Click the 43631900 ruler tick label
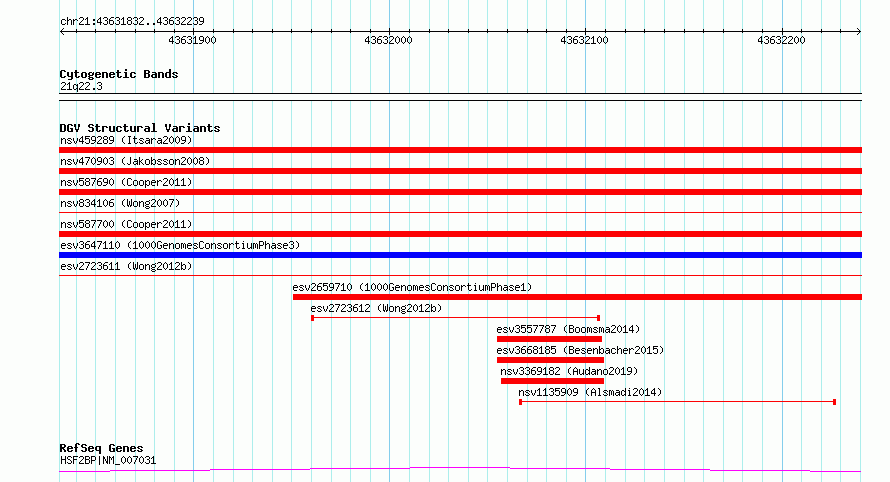890x482 pixels. pyautogui.click(x=192, y=40)
